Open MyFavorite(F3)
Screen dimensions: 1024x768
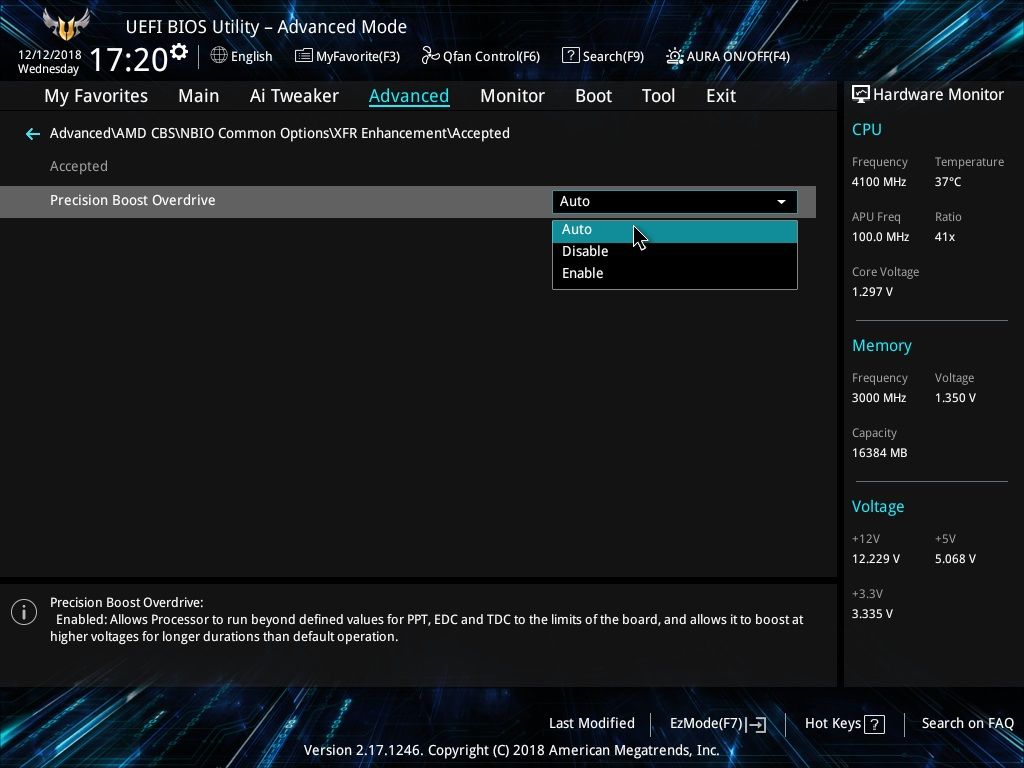coord(347,56)
